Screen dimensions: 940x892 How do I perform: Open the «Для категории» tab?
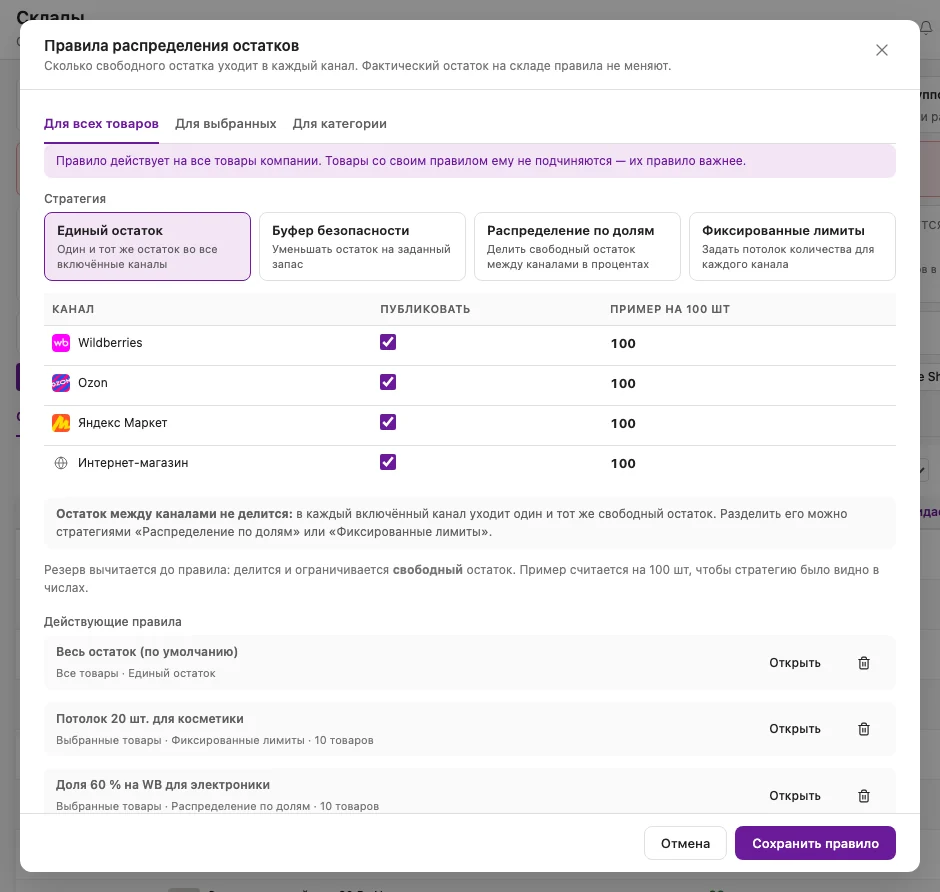click(x=339, y=124)
